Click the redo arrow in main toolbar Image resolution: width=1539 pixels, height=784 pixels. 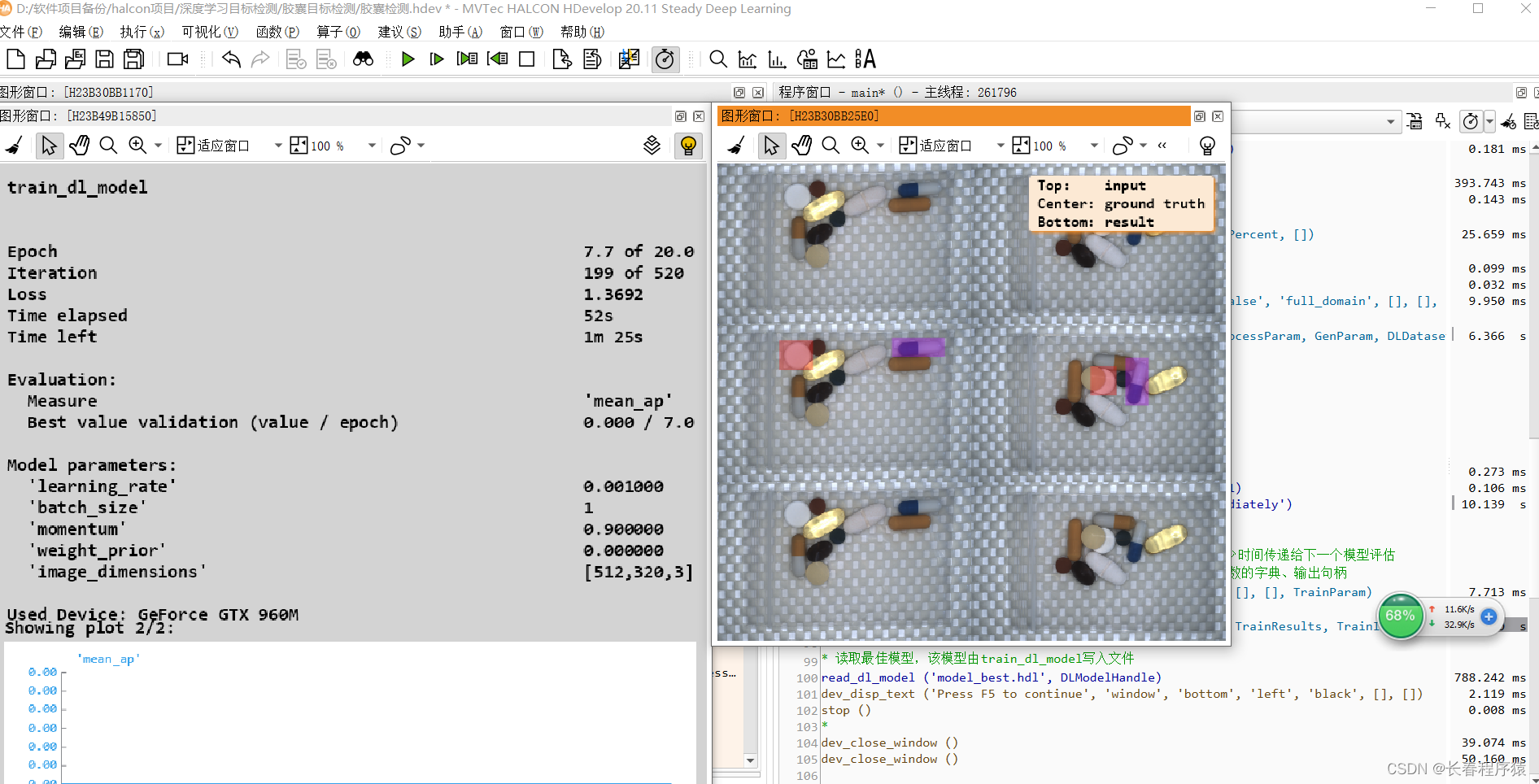(x=260, y=59)
